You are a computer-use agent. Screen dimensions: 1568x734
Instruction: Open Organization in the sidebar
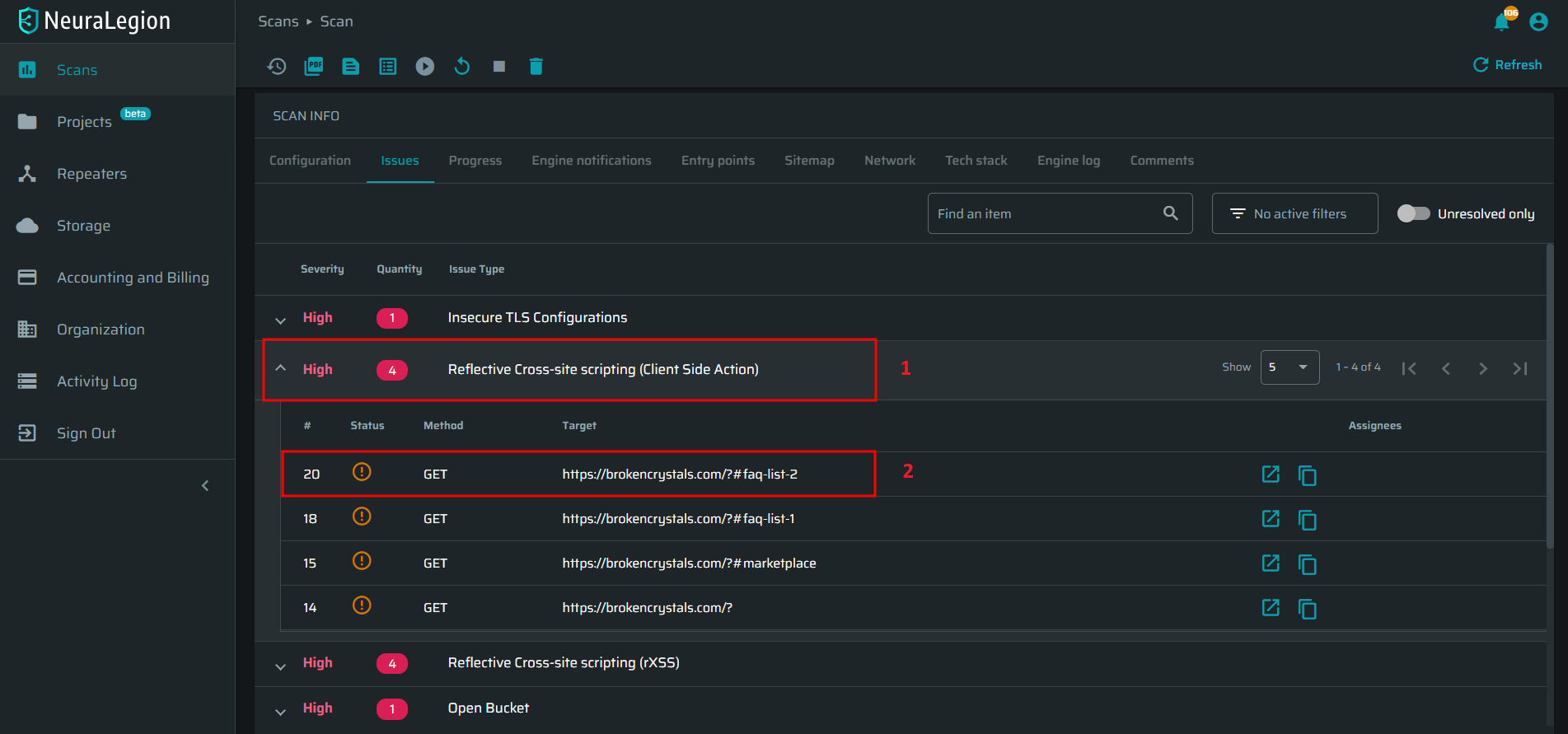tap(117, 330)
